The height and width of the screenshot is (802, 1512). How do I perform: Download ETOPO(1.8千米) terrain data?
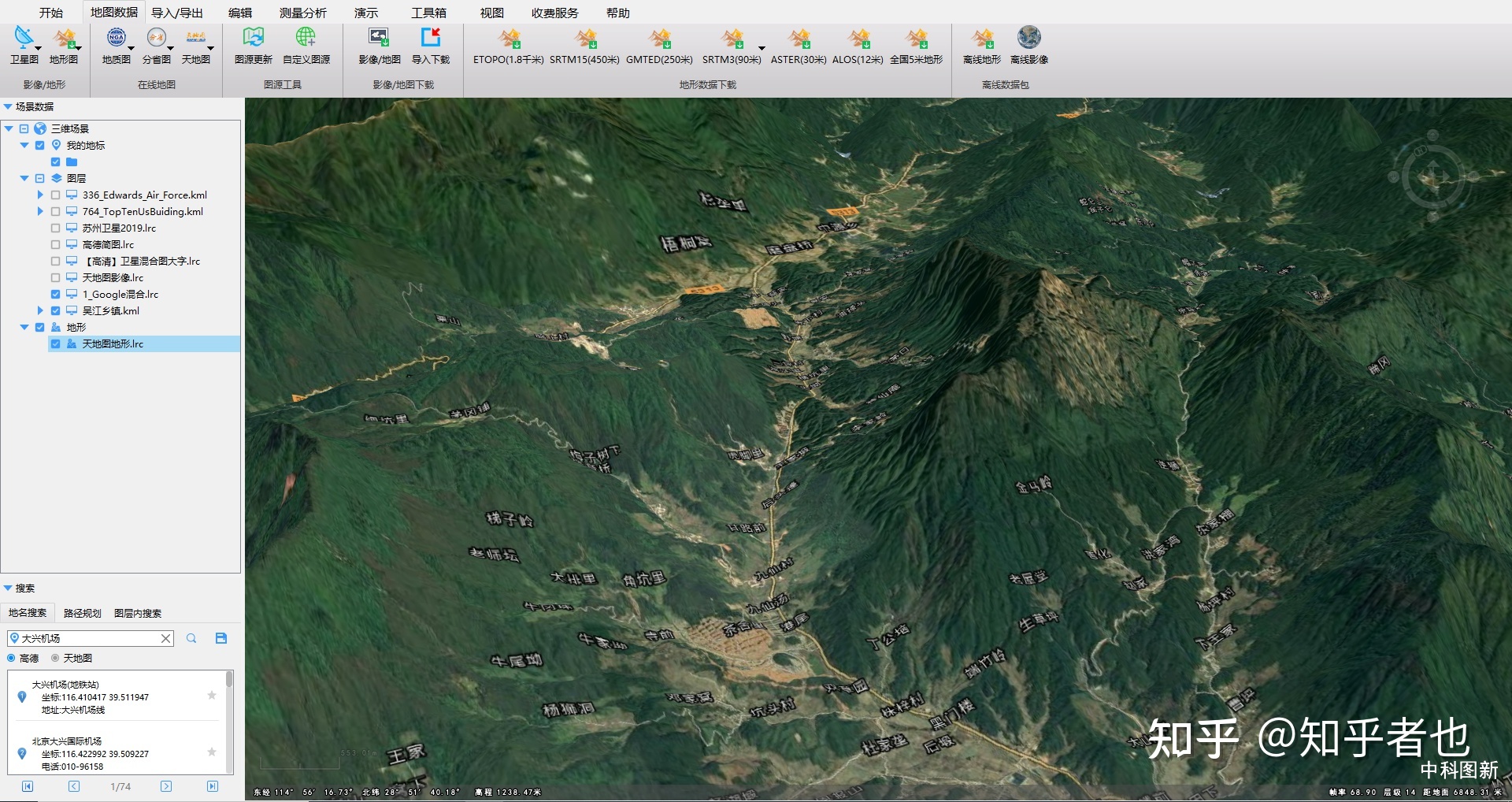pos(509,39)
